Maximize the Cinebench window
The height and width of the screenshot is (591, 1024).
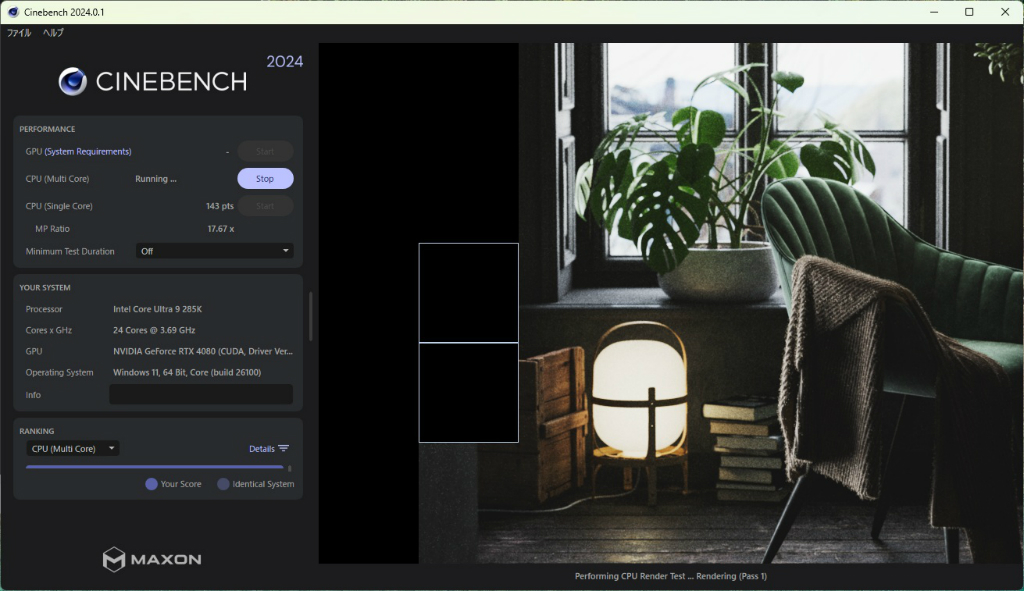pos(969,12)
